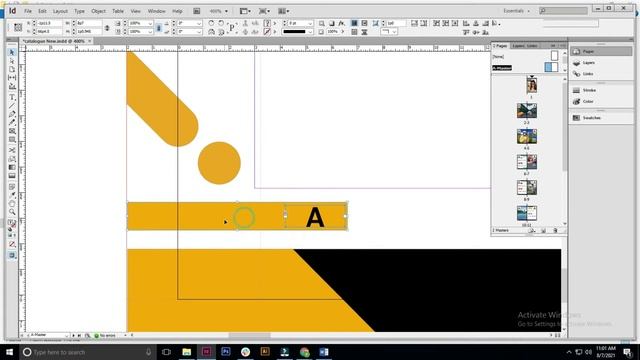
Task: Open the Object menu
Action: (98, 11)
